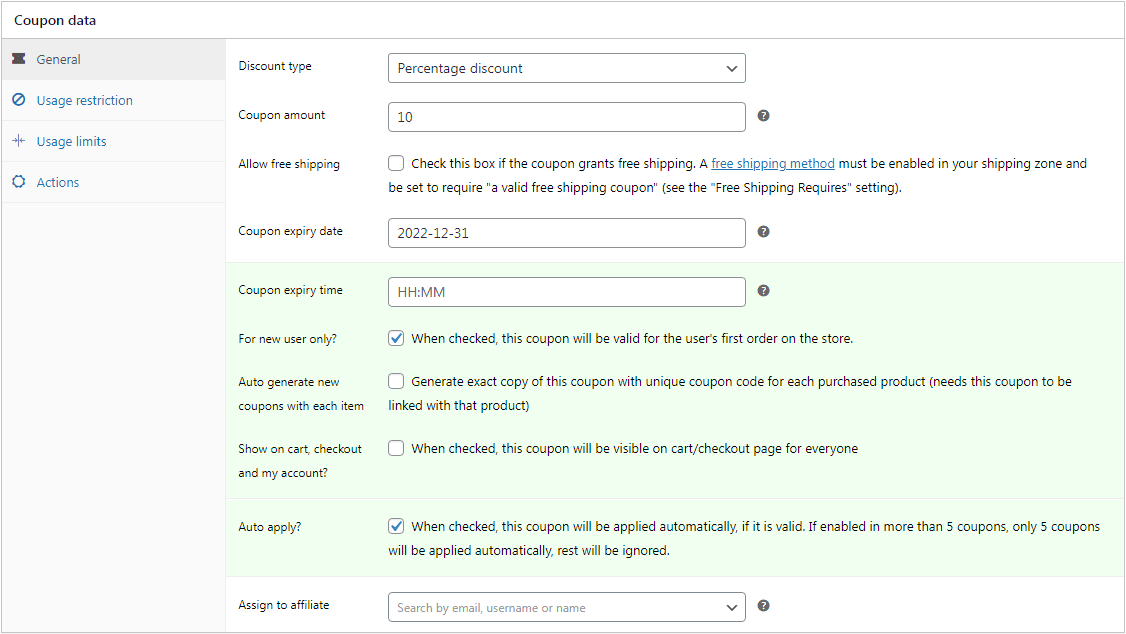
Task: Switch to the Actions tab
Action: 113,182
